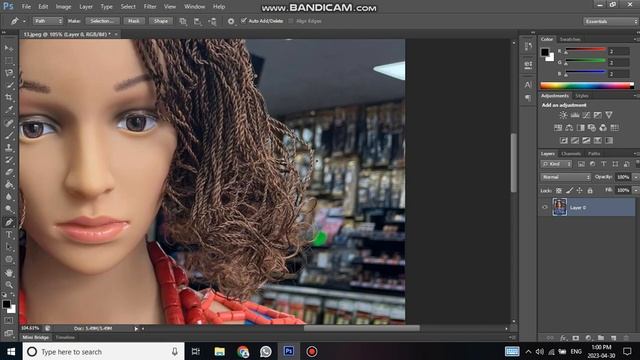Select the Clone Stamp tool
The height and width of the screenshot is (360, 640).
click(9, 147)
